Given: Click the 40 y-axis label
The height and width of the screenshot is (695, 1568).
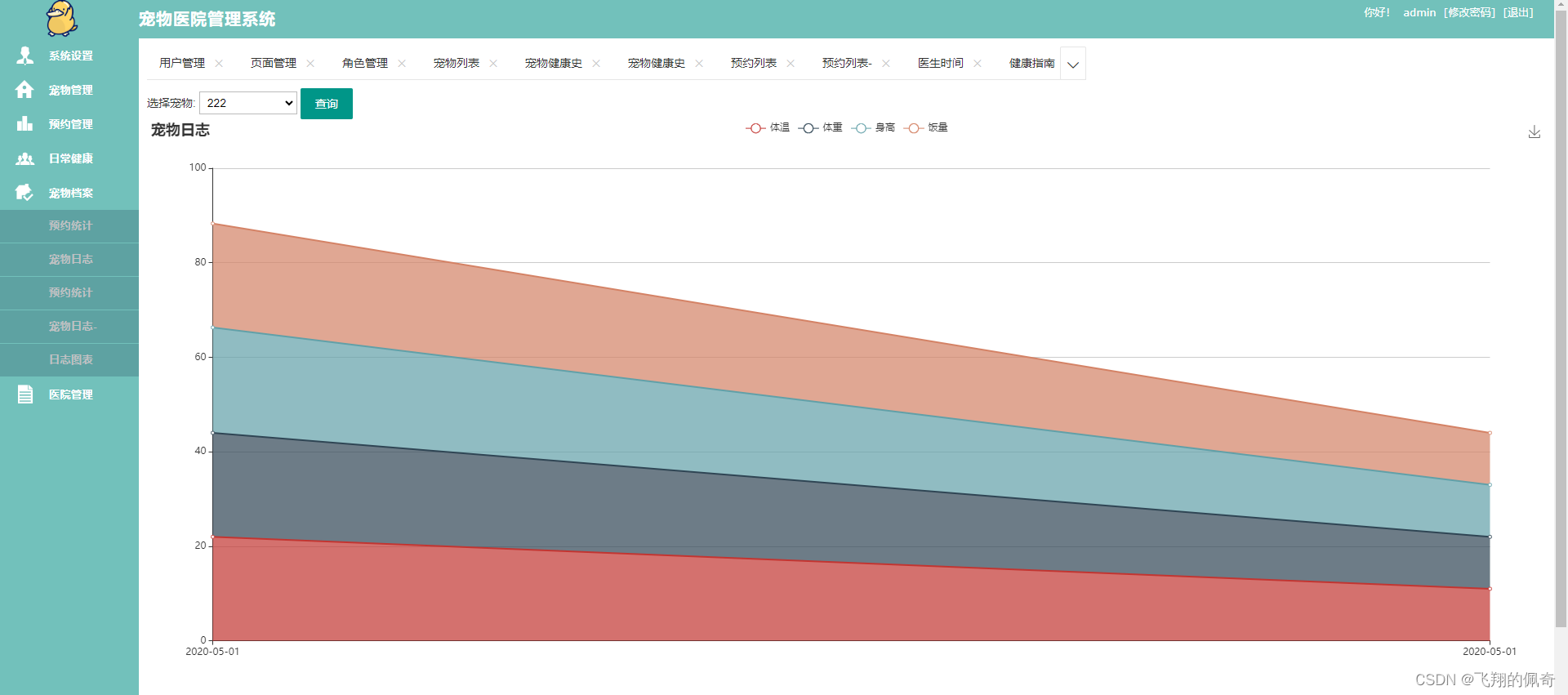Looking at the screenshot, I should [x=201, y=451].
